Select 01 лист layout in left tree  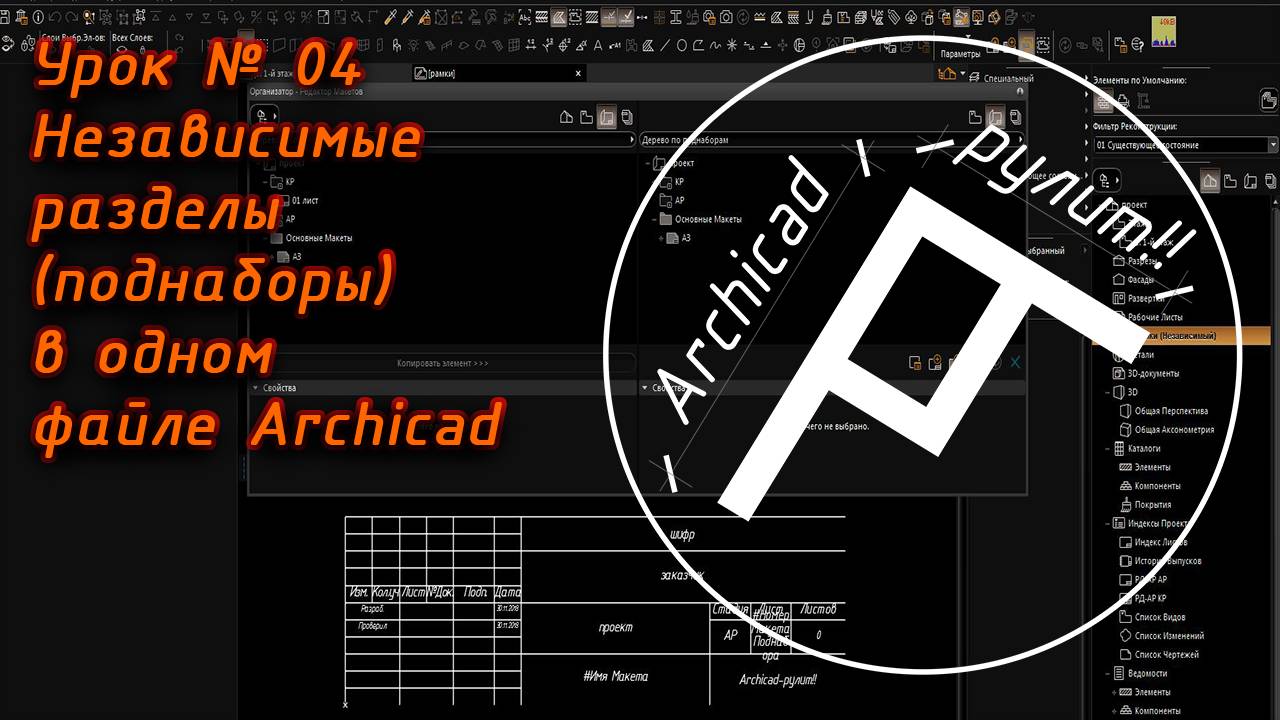pos(307,200)
